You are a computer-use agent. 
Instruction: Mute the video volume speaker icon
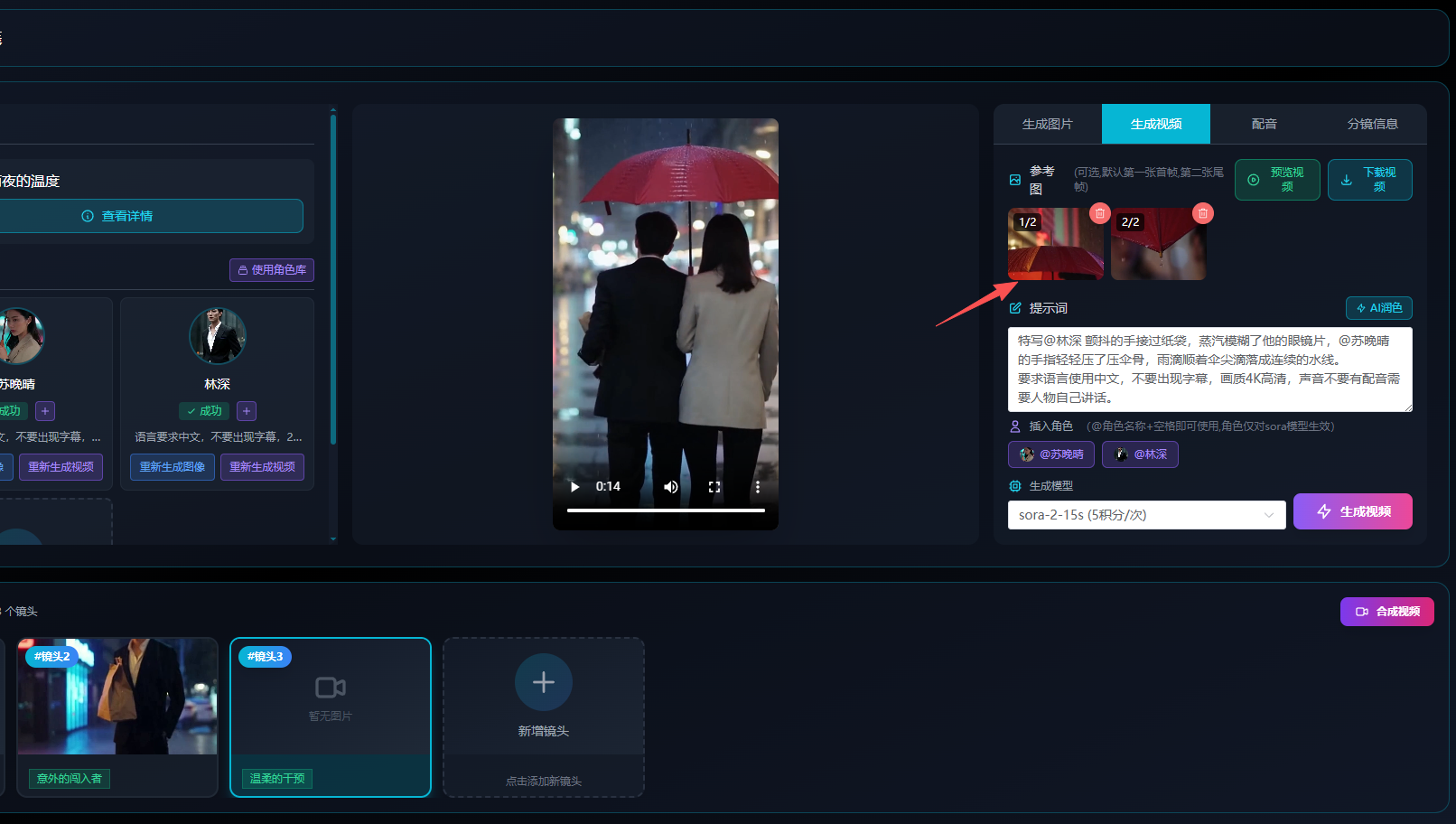point(670,487)
